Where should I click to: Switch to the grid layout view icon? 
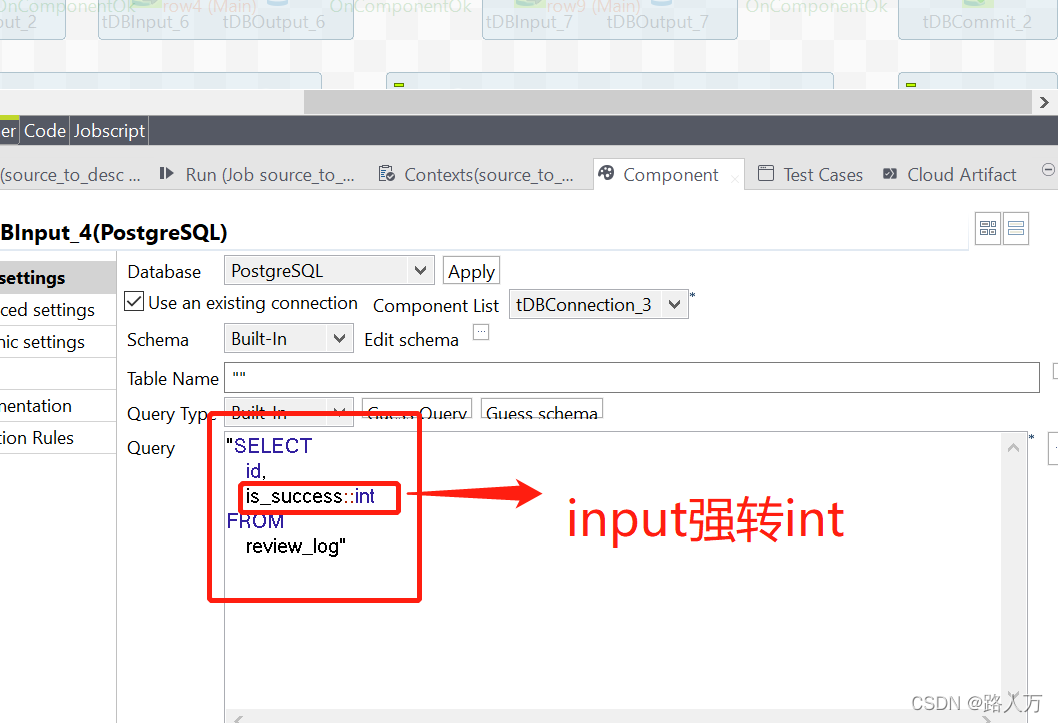point(988,228)
